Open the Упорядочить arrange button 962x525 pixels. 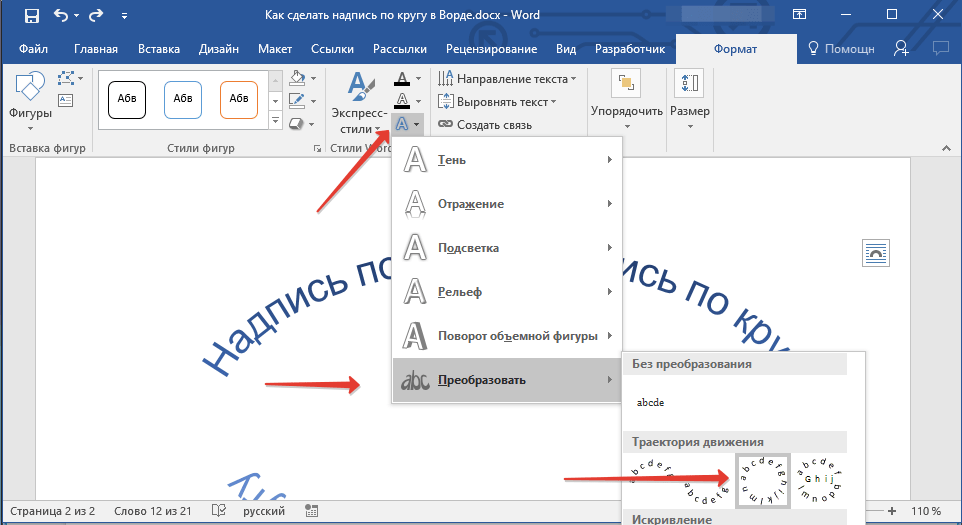tap(627, 100)
